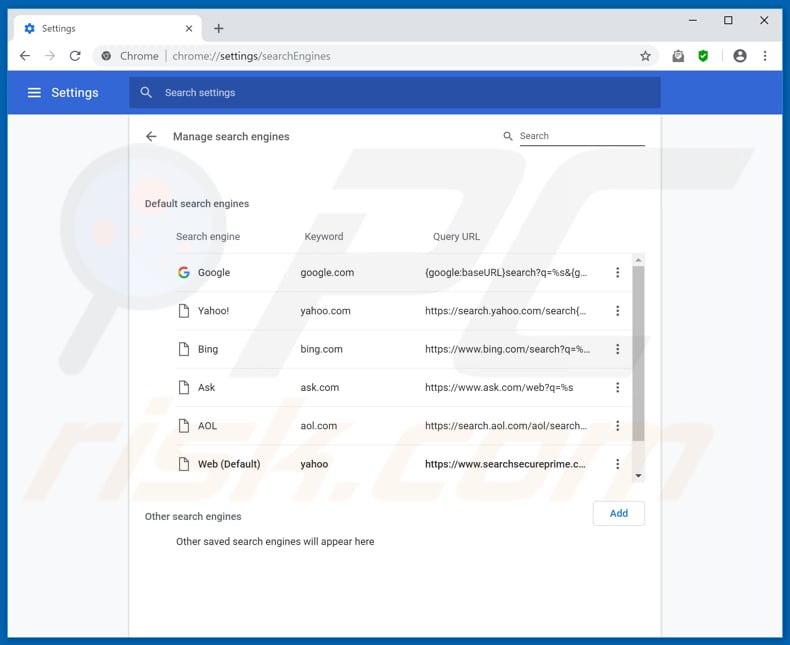Screen dimensions: 790x645
Task: Bookmark this page with the star
Action: [x=645, y=56]
